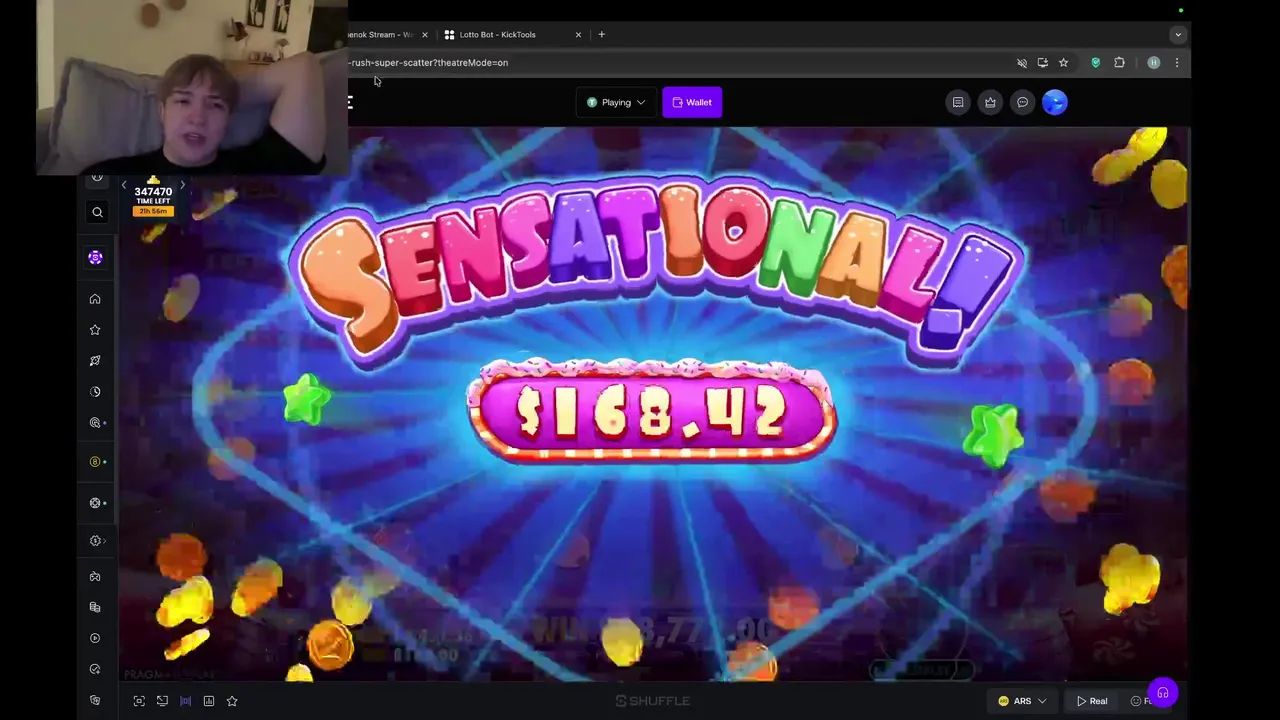Viewport: 1280px width, 720px height.
Task: Open the blue user profile avatar
Action: click(1055, 102)
